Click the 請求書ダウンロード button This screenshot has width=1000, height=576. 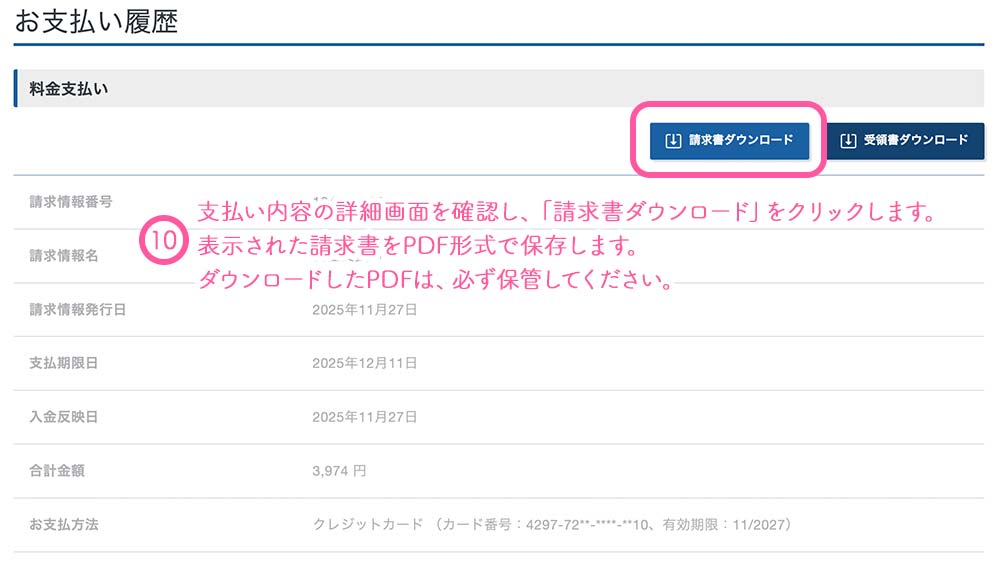coord(728,141)
